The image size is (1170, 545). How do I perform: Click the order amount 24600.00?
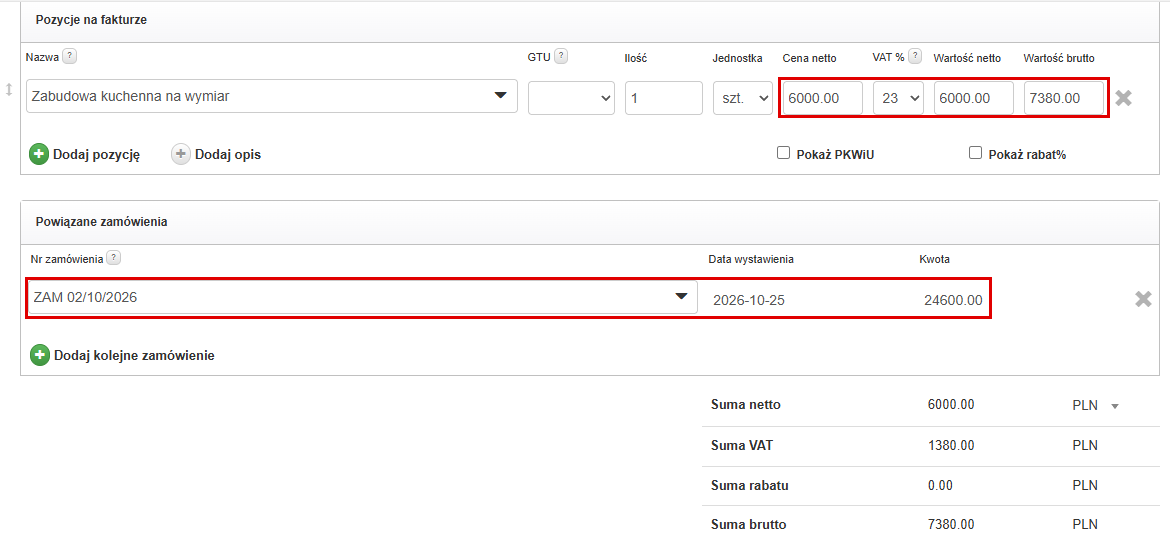coord(953,301)
